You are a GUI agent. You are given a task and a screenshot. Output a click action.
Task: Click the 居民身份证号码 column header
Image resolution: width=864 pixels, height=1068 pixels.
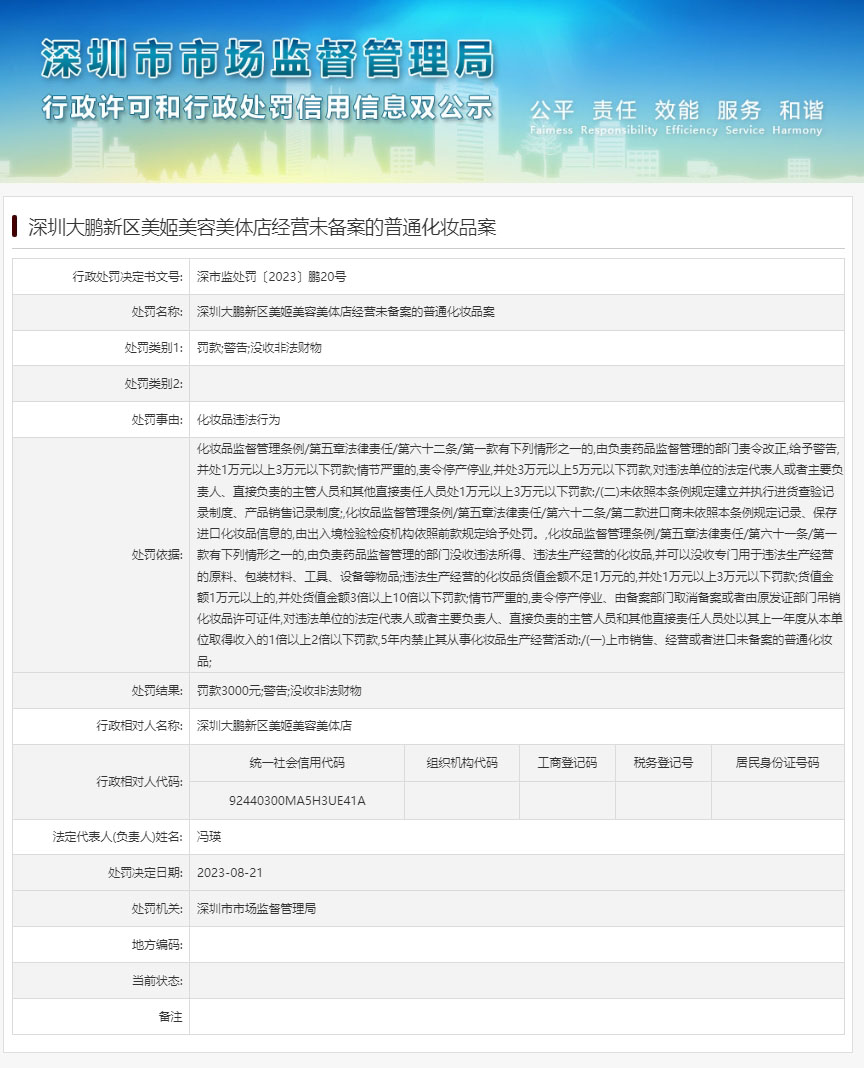pyautogui.click(x=777, y=763)
